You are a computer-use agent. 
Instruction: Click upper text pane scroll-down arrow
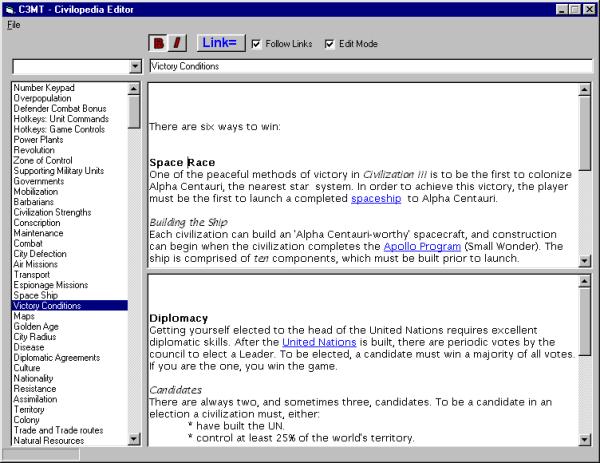tap(585, 261)
